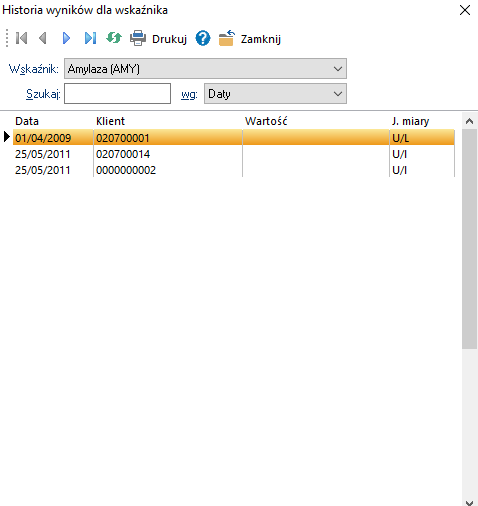This screenshot has width=478, height=506.
Task: Click the printer icon
Action: point(138,38)
